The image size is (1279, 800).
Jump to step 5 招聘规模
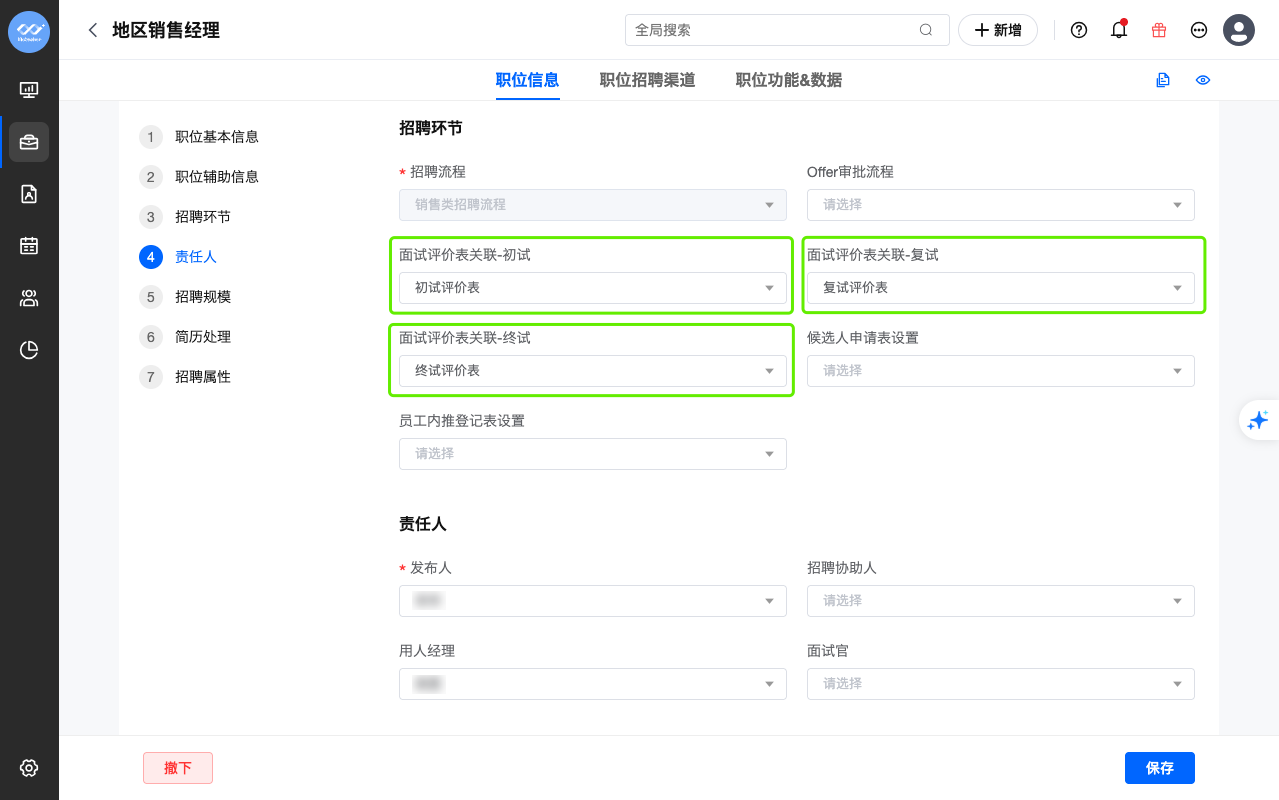point(202,297)
